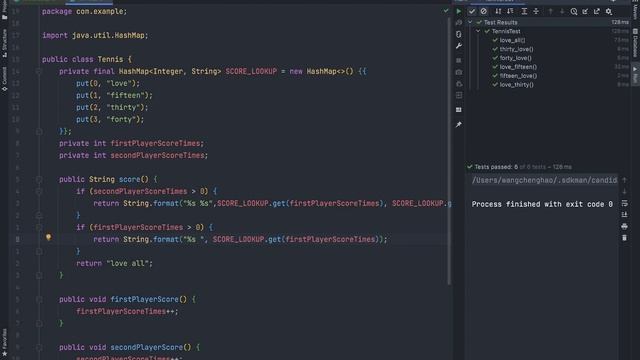
Task: Go to next failed test arrow
Action: pyautogui.click(x=562, y=11)
